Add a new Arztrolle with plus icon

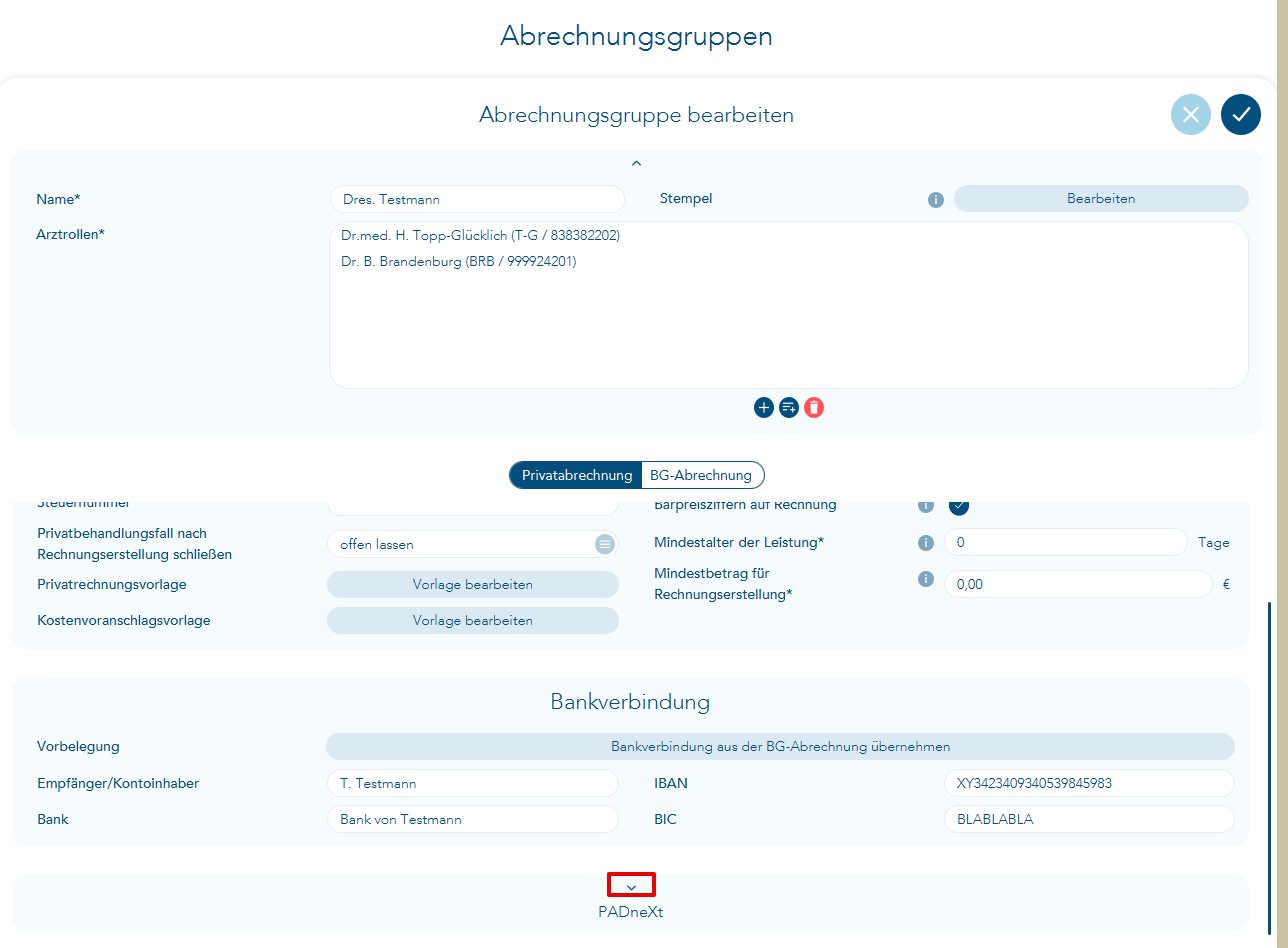pyautogui.click(x=764, y=407)
